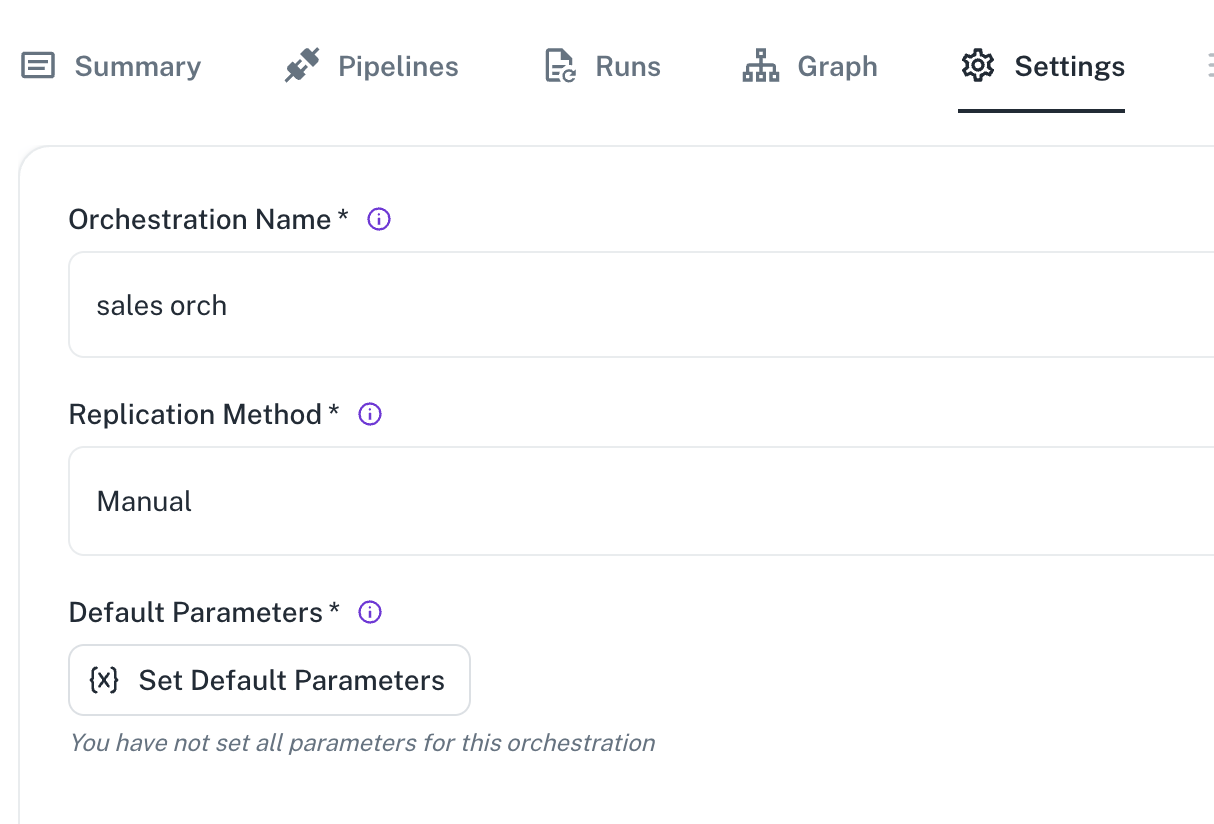1214x824 pixels.
Task: Show info for Orchestration Name
Action: [379, 219]
